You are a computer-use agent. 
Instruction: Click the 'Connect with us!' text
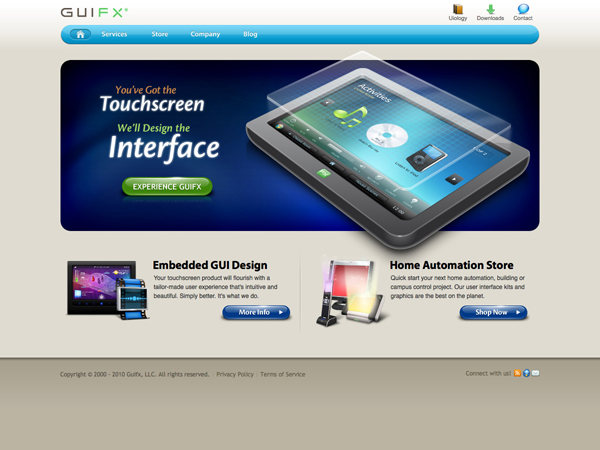pyautogui.click(x=488, y=373)
